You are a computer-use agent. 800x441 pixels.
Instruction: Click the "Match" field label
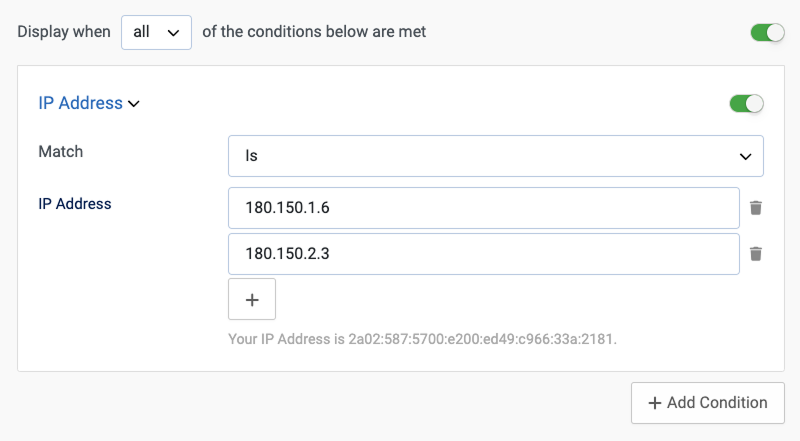tap(61, 152)
